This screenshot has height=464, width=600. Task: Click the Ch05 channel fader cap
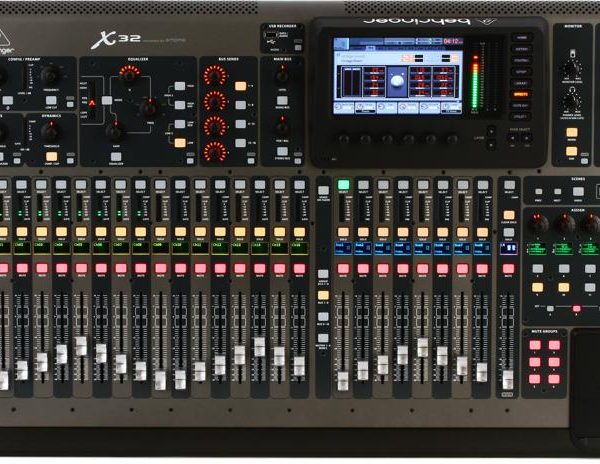coord(81,346)
